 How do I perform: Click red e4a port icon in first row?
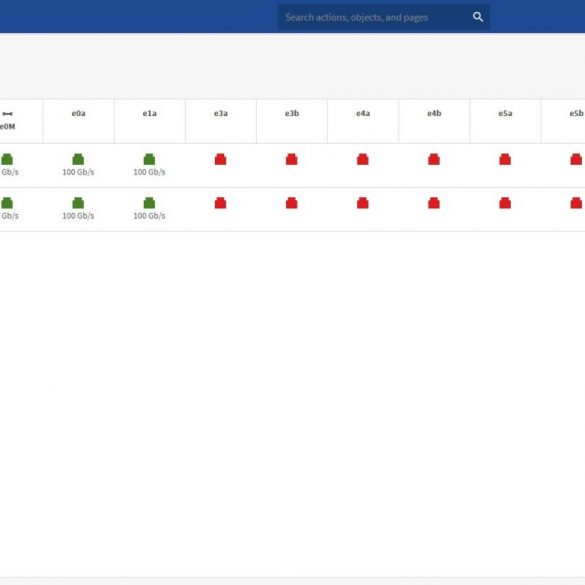(363, 159)
